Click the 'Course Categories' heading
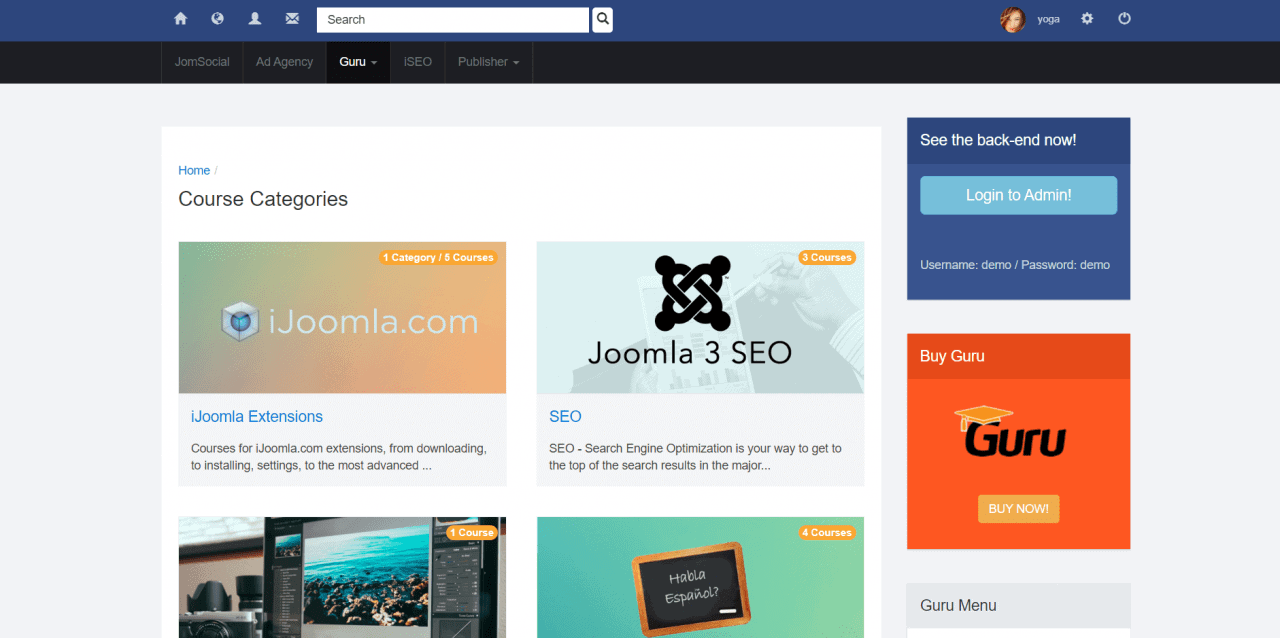Image resolution: width=1280 pixels, height=638 pixels. [x=263, y=199]
